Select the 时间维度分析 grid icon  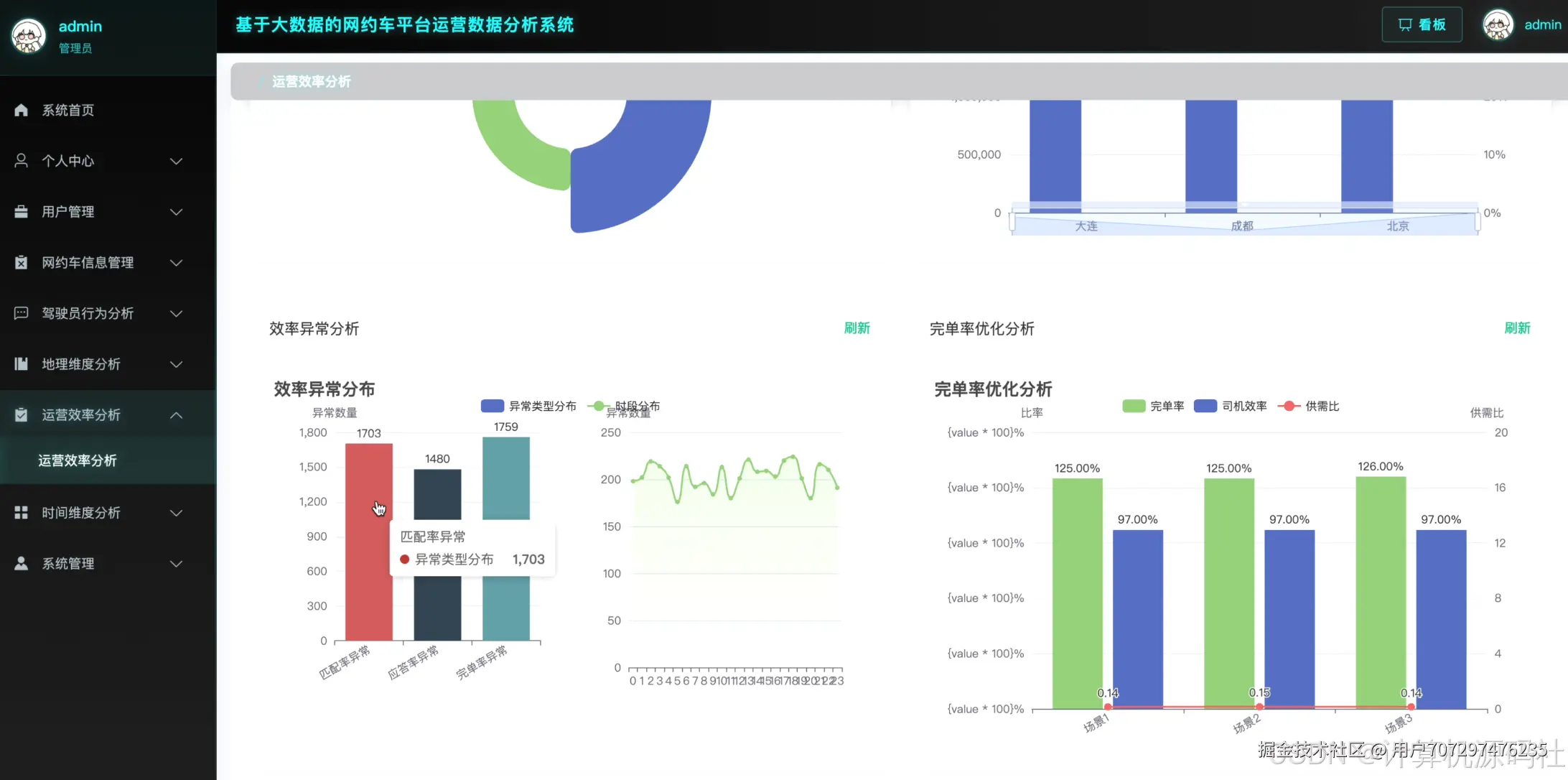click(20, 512)
